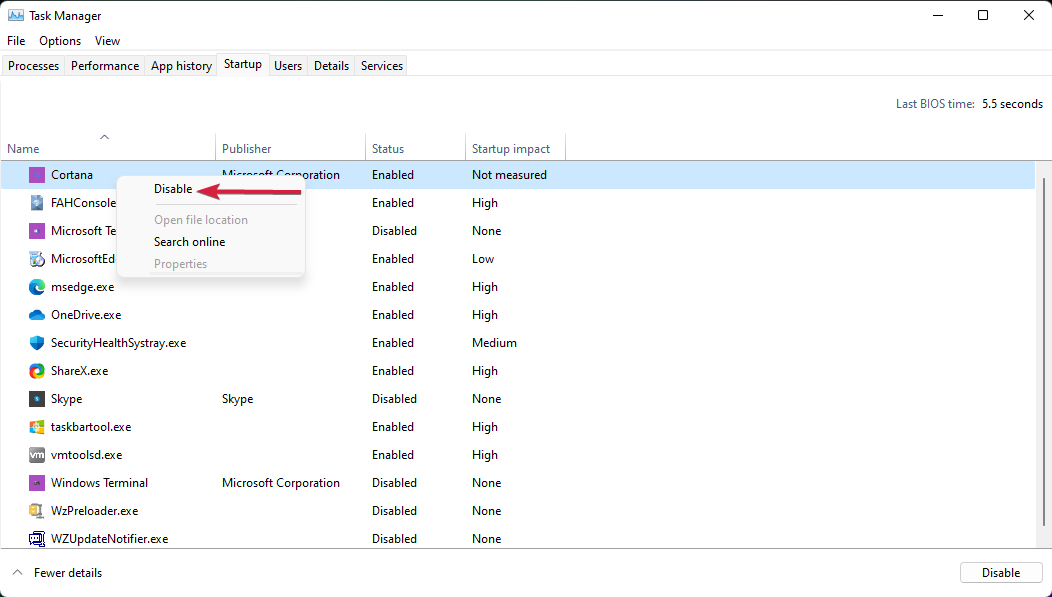
Task: Open the Options menu
Action: coord(60,41)
